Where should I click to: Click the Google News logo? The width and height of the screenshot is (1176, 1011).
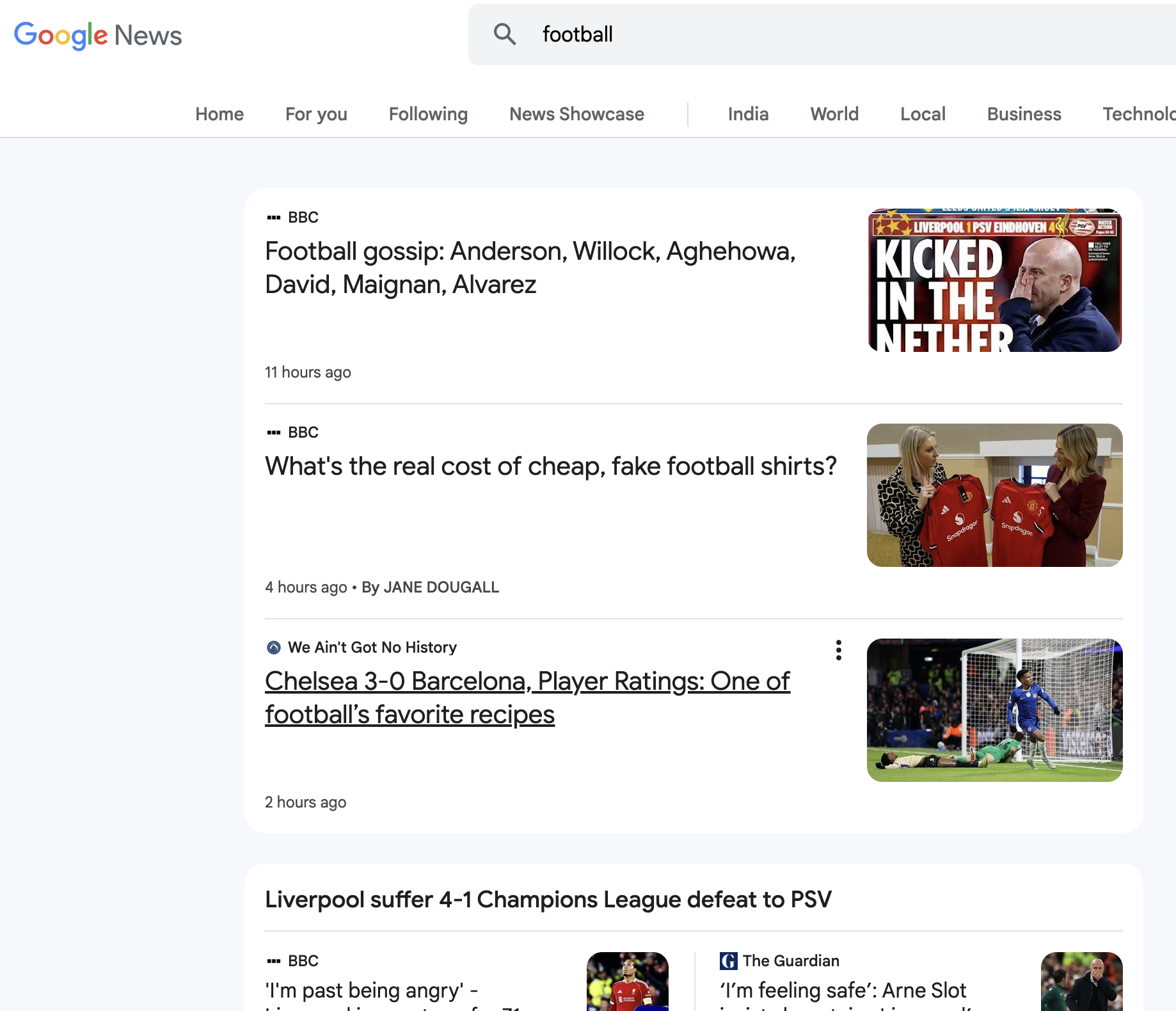[x=98, y=35]
